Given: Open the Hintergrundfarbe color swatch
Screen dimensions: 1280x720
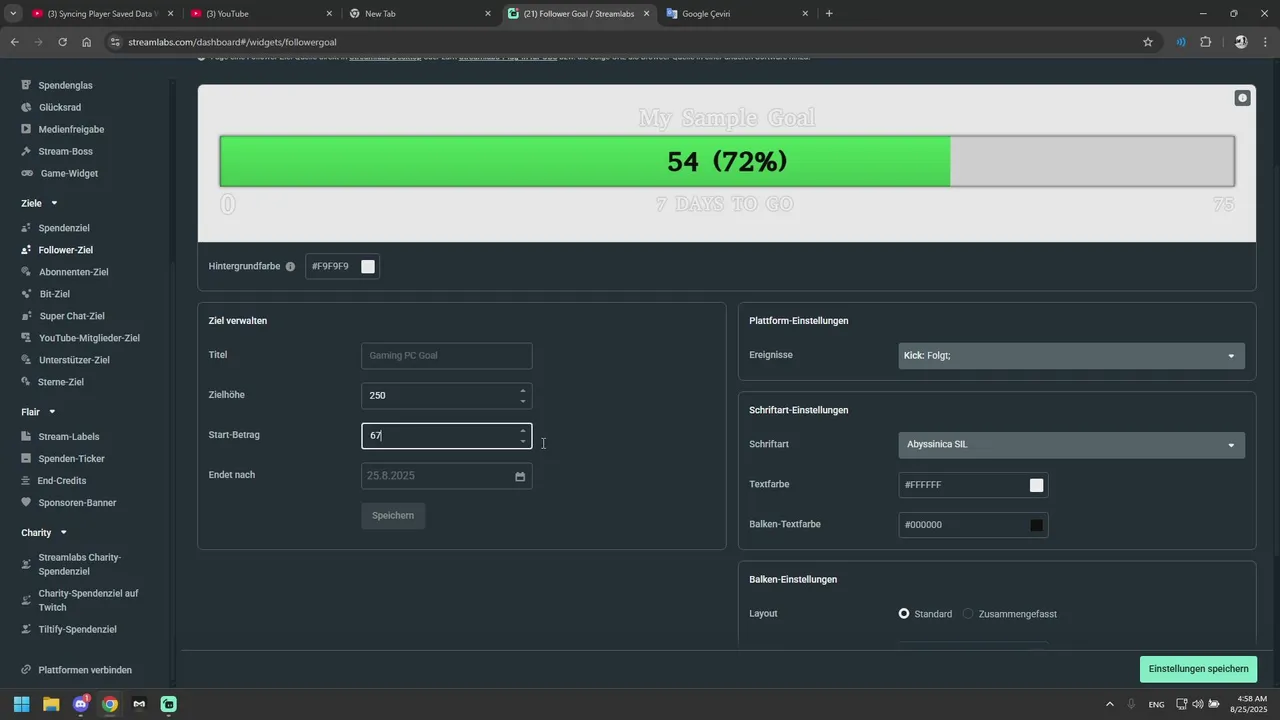Looking at the screenshot, I should click(x=368, y=267).
